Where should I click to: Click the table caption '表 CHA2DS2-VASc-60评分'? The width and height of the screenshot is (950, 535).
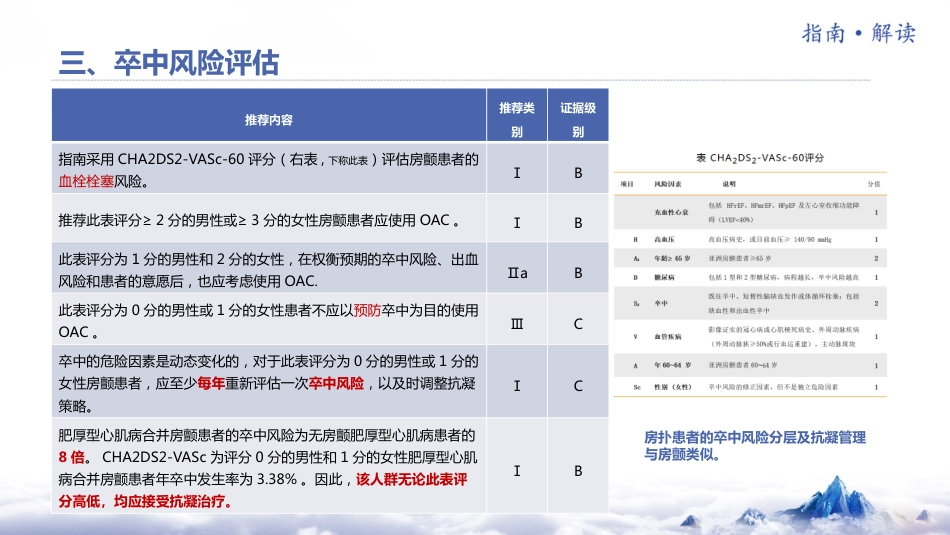tap(760, 158)
